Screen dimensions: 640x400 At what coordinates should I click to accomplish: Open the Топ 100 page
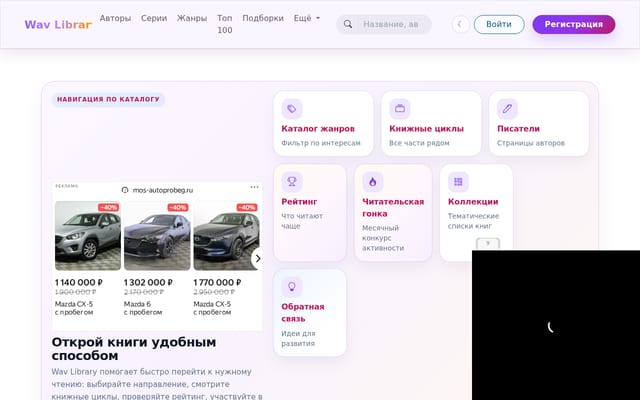224,24
